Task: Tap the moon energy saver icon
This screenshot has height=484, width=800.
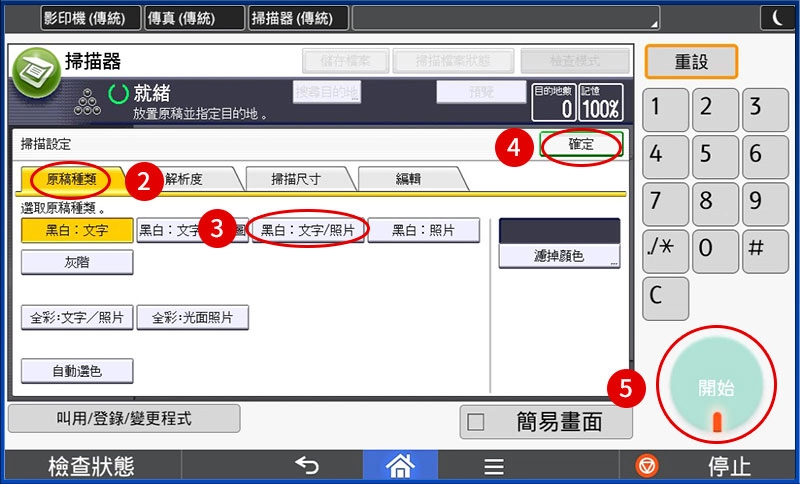Action: [x=778, y=17]
